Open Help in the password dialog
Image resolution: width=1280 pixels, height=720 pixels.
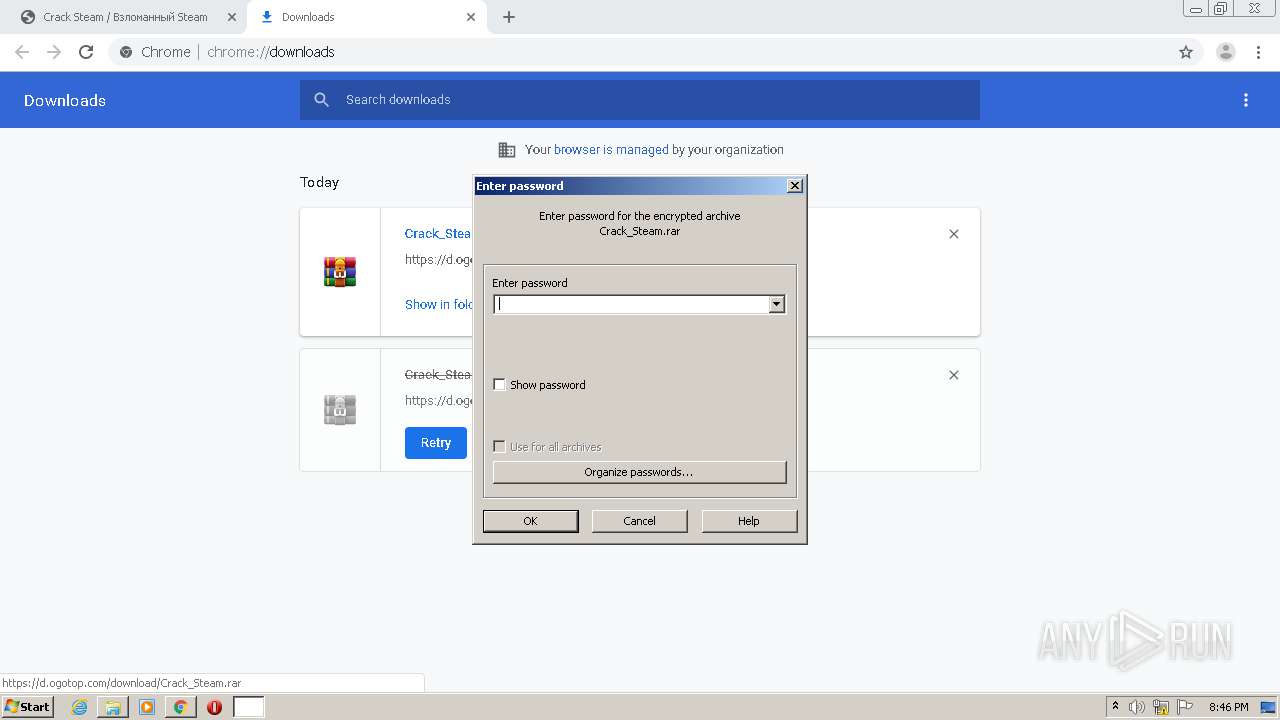click(x=749, y=521)
